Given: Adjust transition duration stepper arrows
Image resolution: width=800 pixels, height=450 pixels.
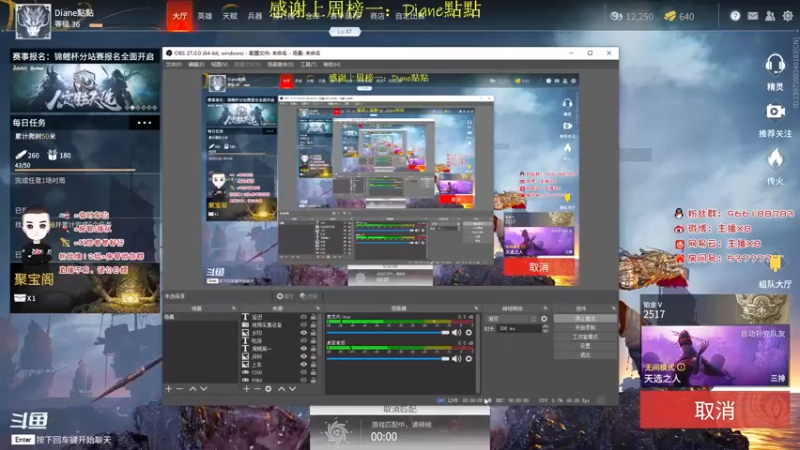Looking at the screenshot, I should [545, 329].
